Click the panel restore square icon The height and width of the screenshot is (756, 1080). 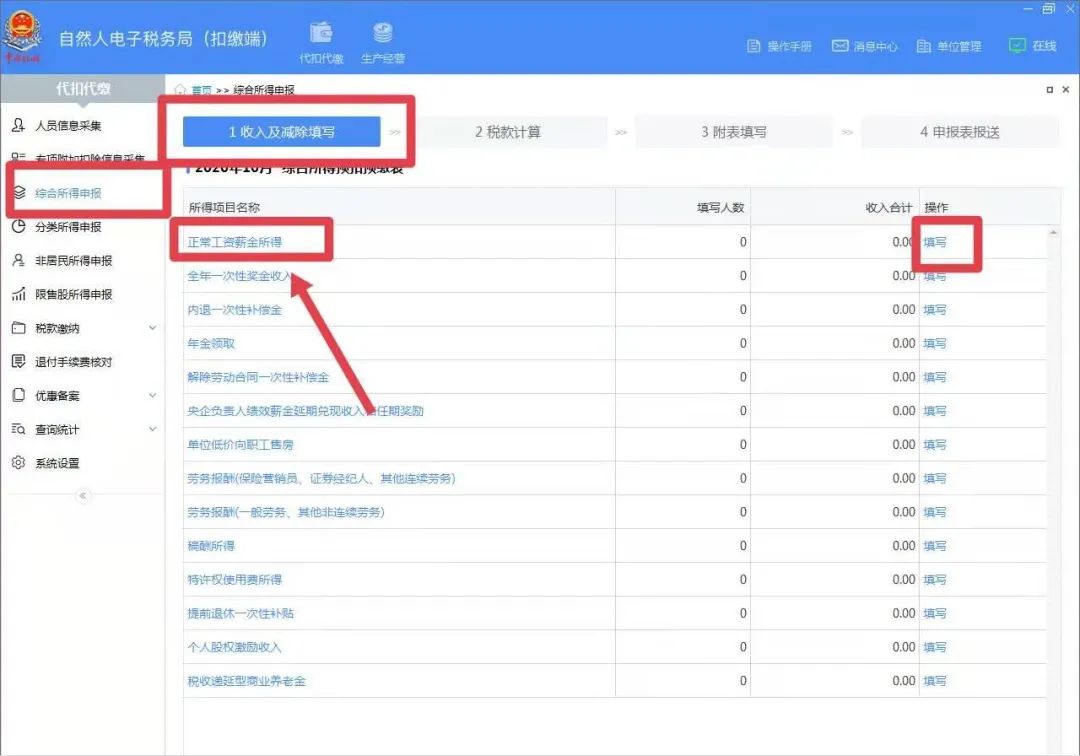[1050, 90]
